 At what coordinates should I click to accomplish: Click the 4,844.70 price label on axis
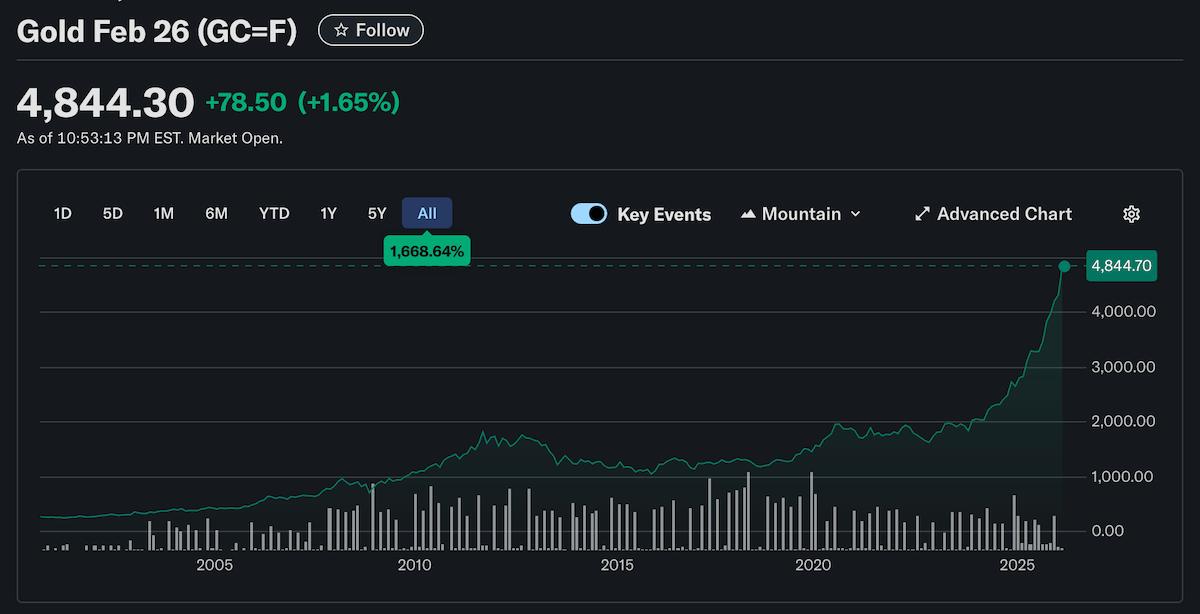click(1121, 266)
